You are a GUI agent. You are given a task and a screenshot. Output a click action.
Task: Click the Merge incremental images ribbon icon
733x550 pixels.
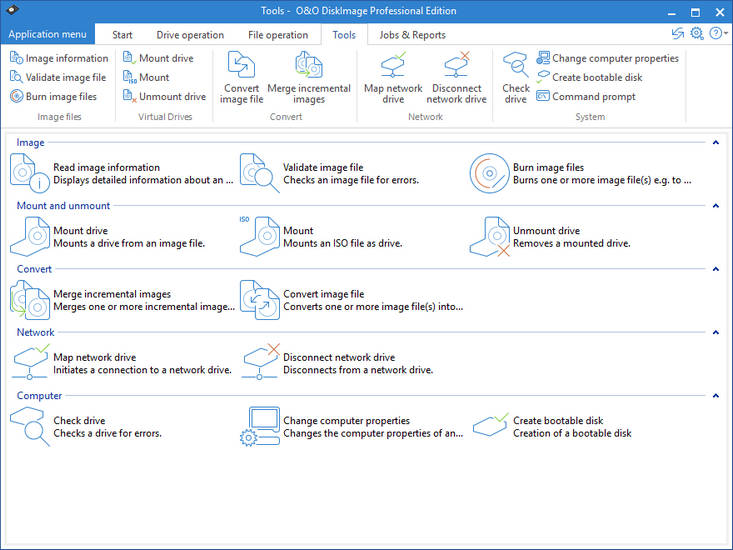pyautogui.click(x=308, y=66)
